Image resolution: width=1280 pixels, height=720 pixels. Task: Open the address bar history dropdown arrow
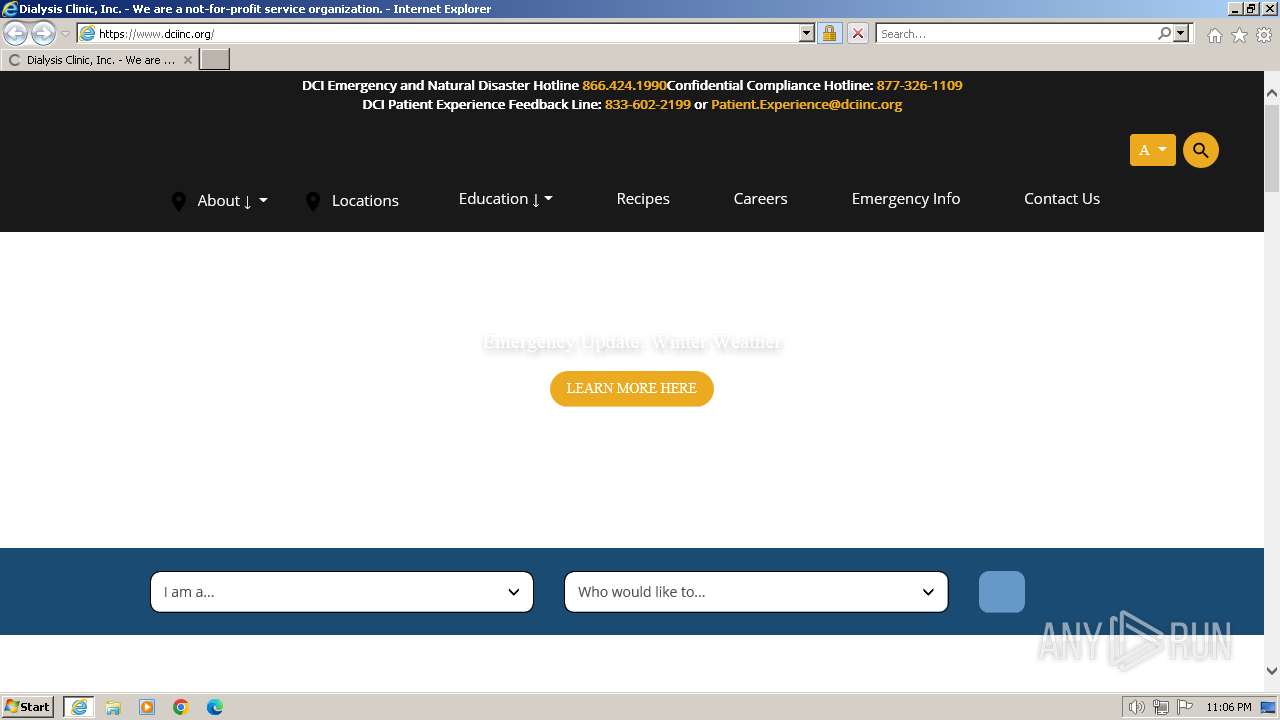point(807,33)
